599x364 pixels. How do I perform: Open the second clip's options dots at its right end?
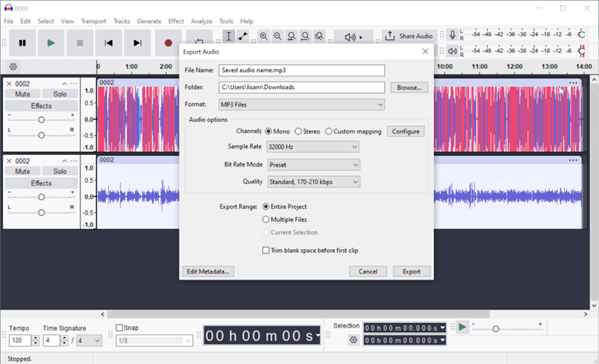[573, 160]
